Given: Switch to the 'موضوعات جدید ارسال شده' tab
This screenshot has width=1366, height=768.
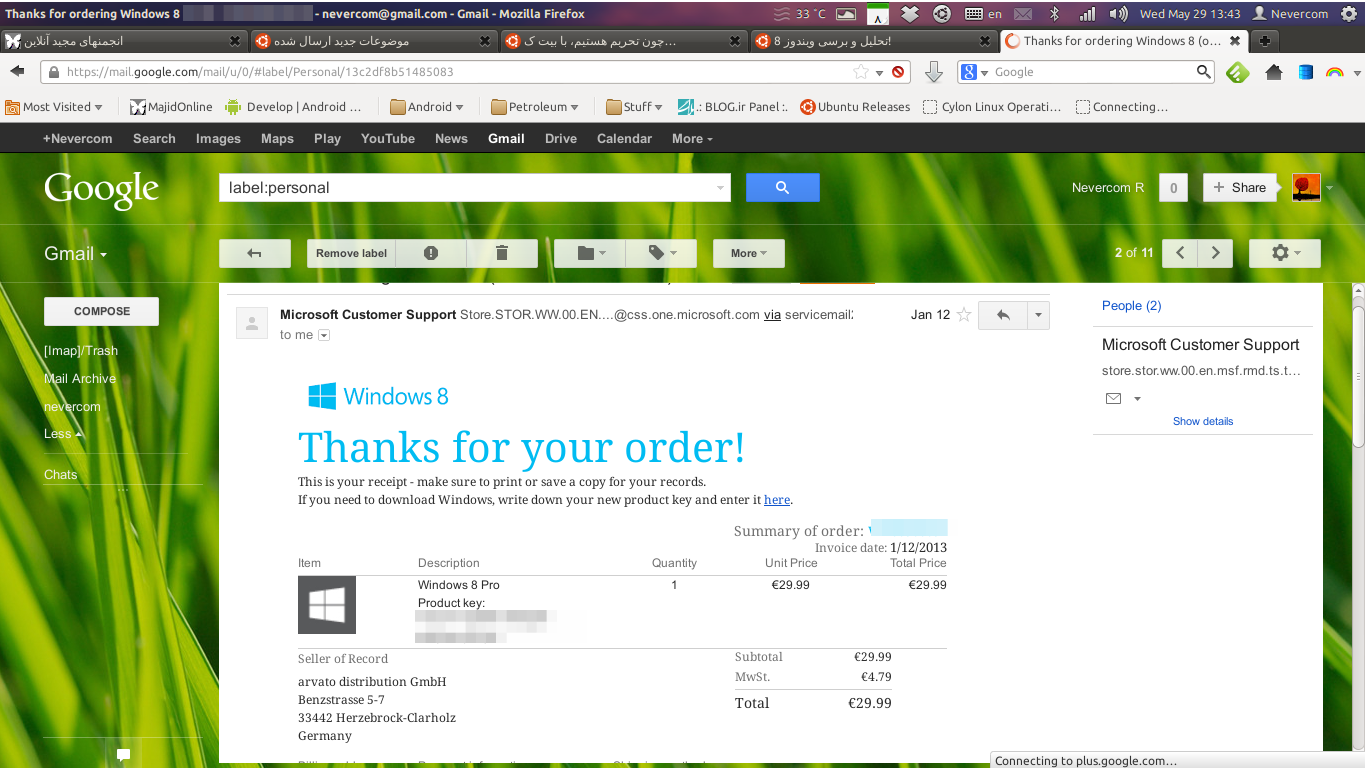Looking at the screenshot, I should click(x=373, y=41).
